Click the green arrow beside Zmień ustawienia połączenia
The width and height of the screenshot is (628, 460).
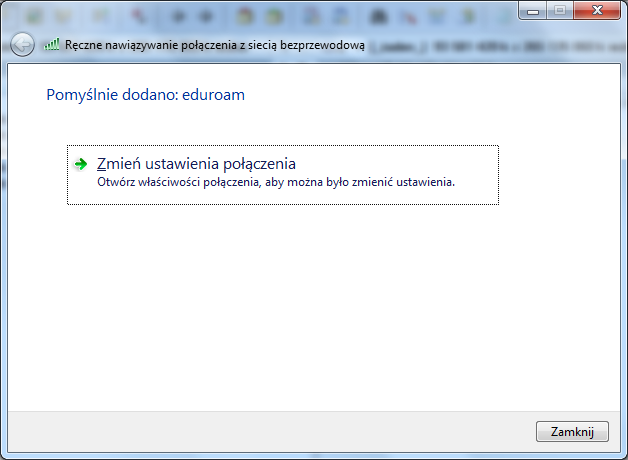pyautogui.click(x=82, y=164)
